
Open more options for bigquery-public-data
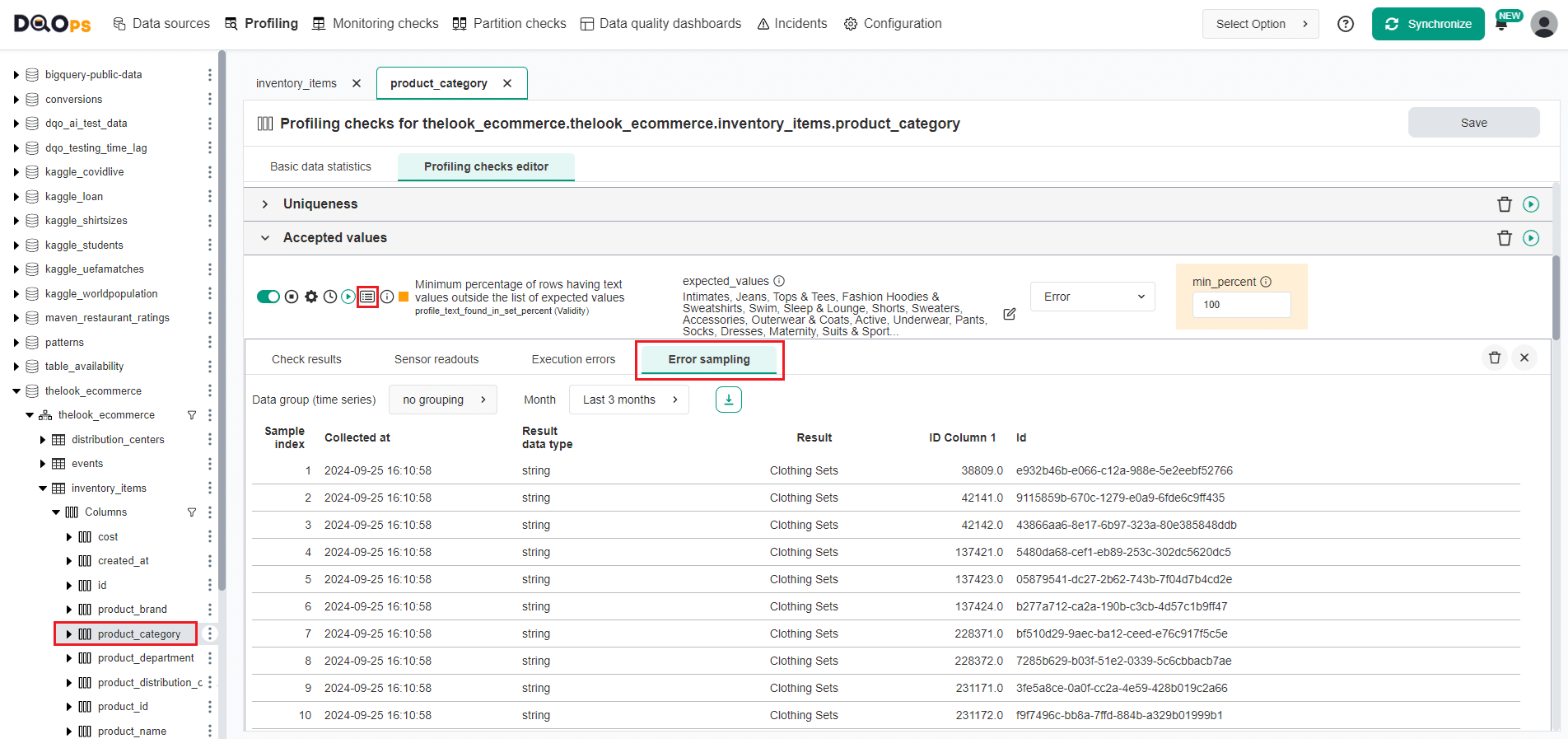pyautogui.click(x=210, y=75)
